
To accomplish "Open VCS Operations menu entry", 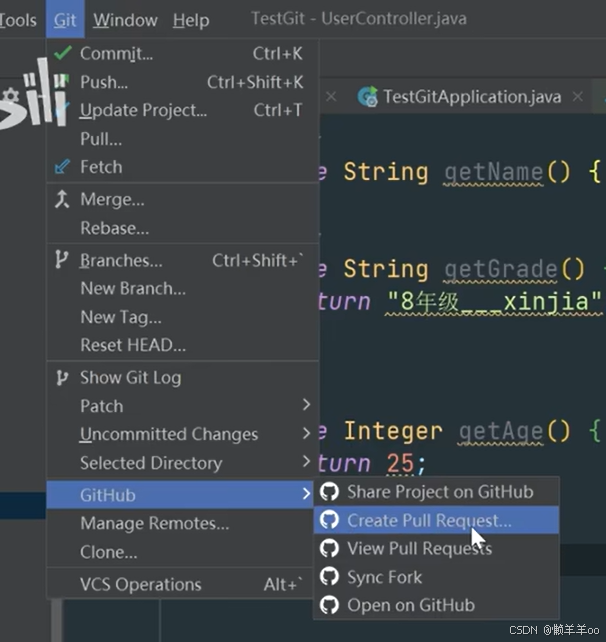I will [180, 584].
